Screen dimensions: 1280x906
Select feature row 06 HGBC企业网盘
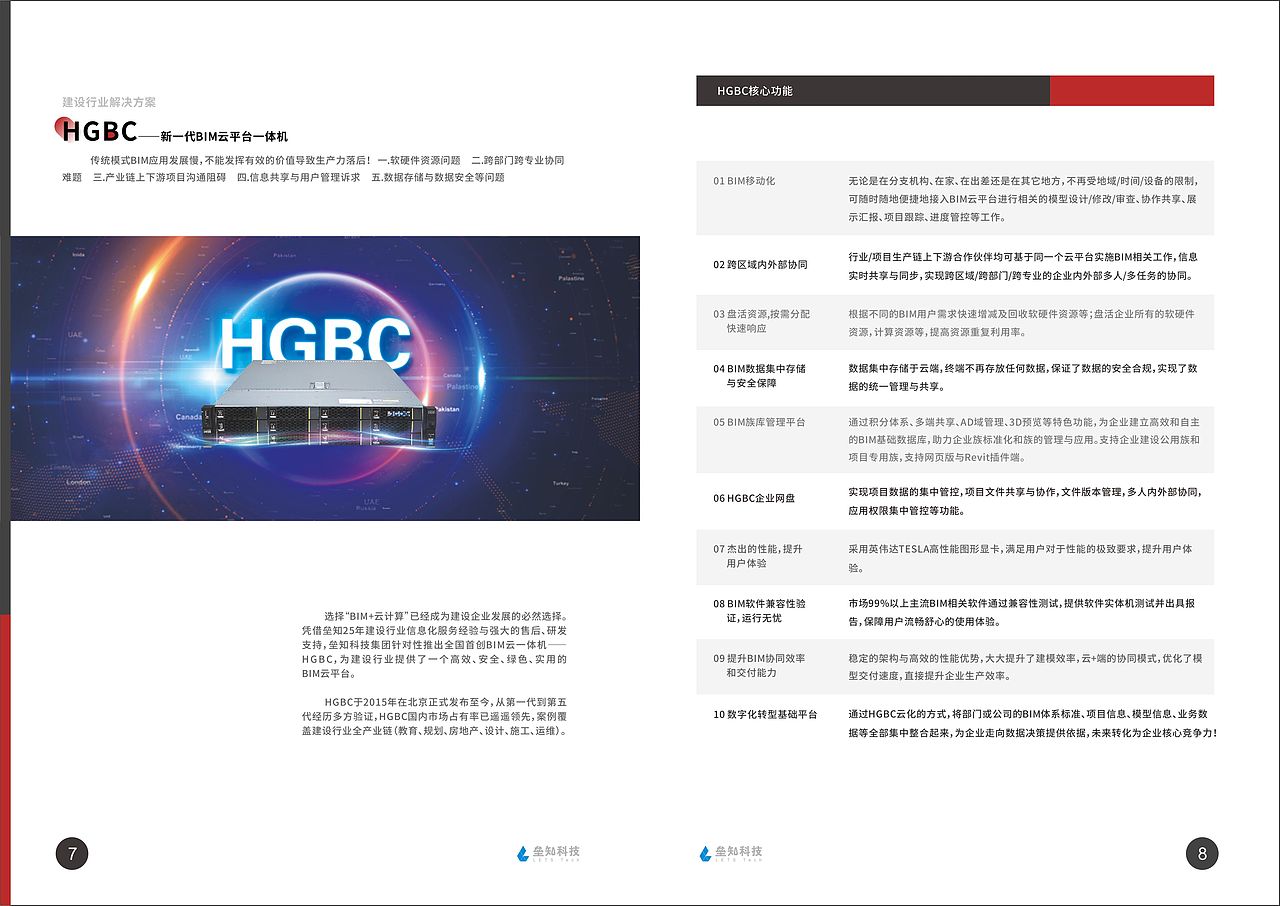pos(955,500)
